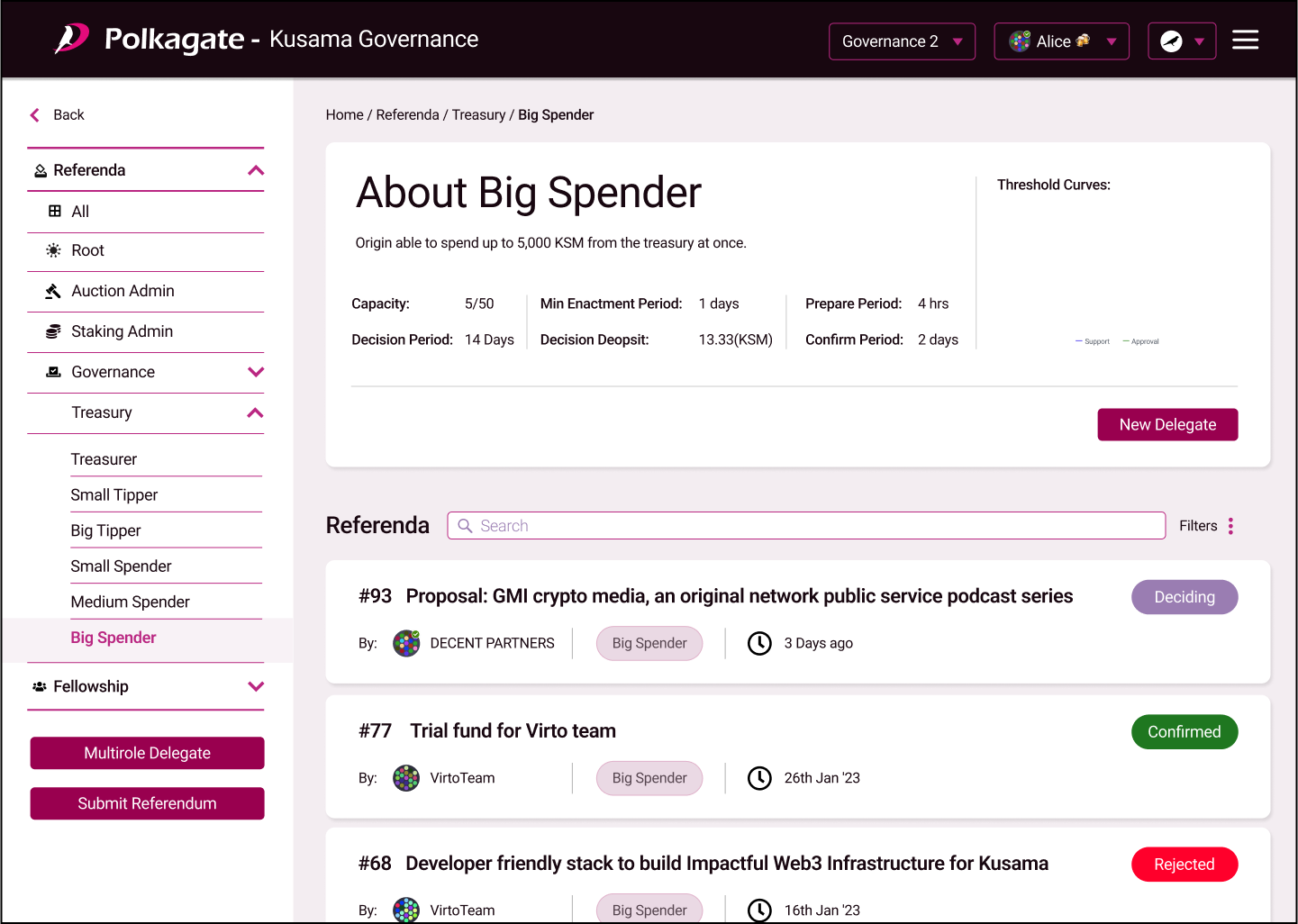Click the New Delegate button
1298x924 pixels.
1167,424
